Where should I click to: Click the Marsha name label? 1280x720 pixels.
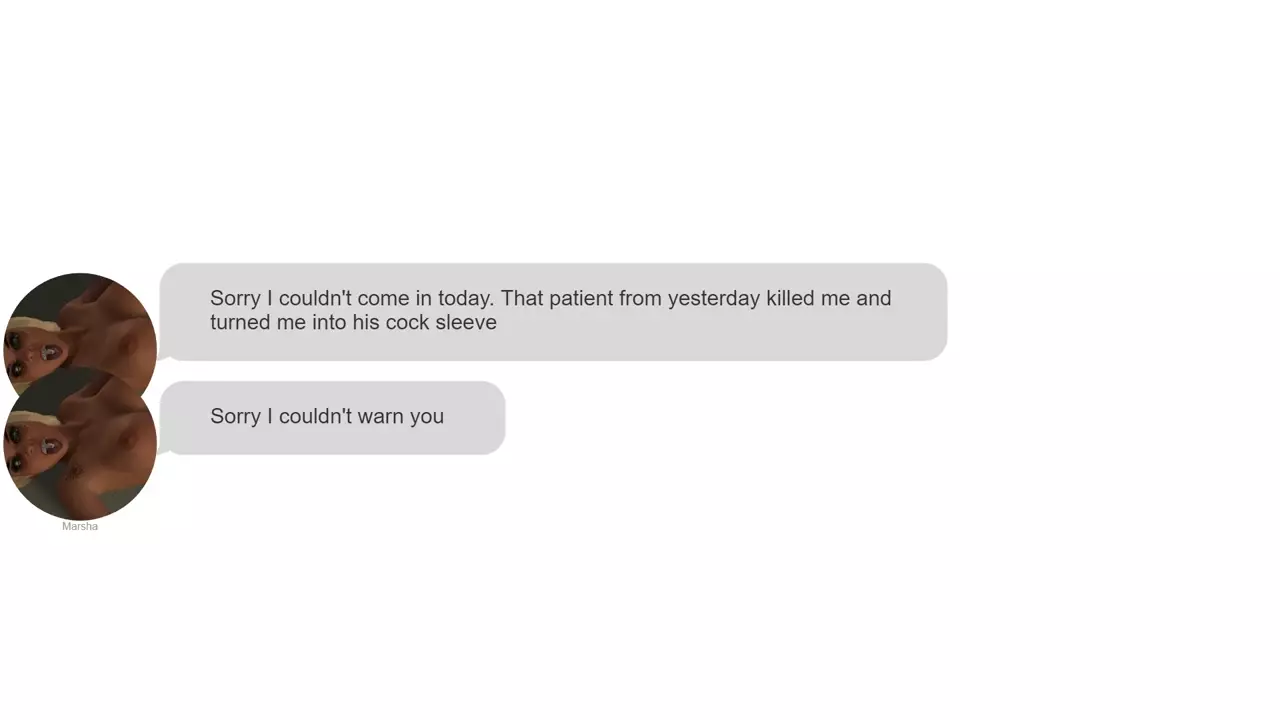pyautogui.click(x=80, y=526)
